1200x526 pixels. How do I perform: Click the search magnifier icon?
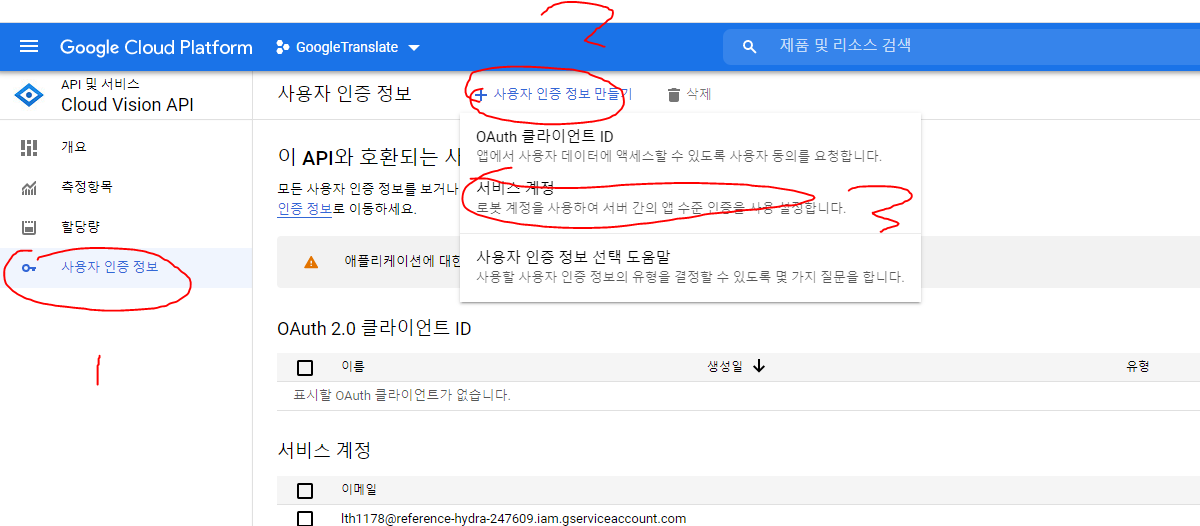coord(750,47)
